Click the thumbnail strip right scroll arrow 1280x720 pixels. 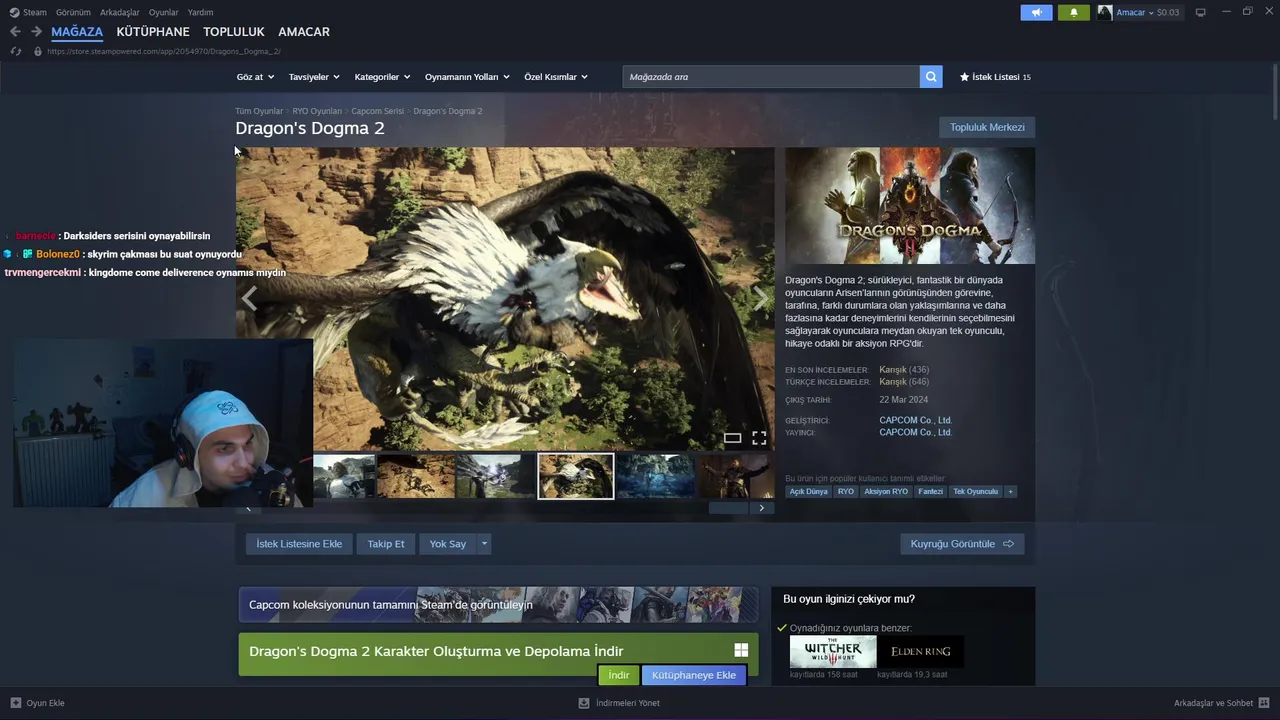click(761, 508)
